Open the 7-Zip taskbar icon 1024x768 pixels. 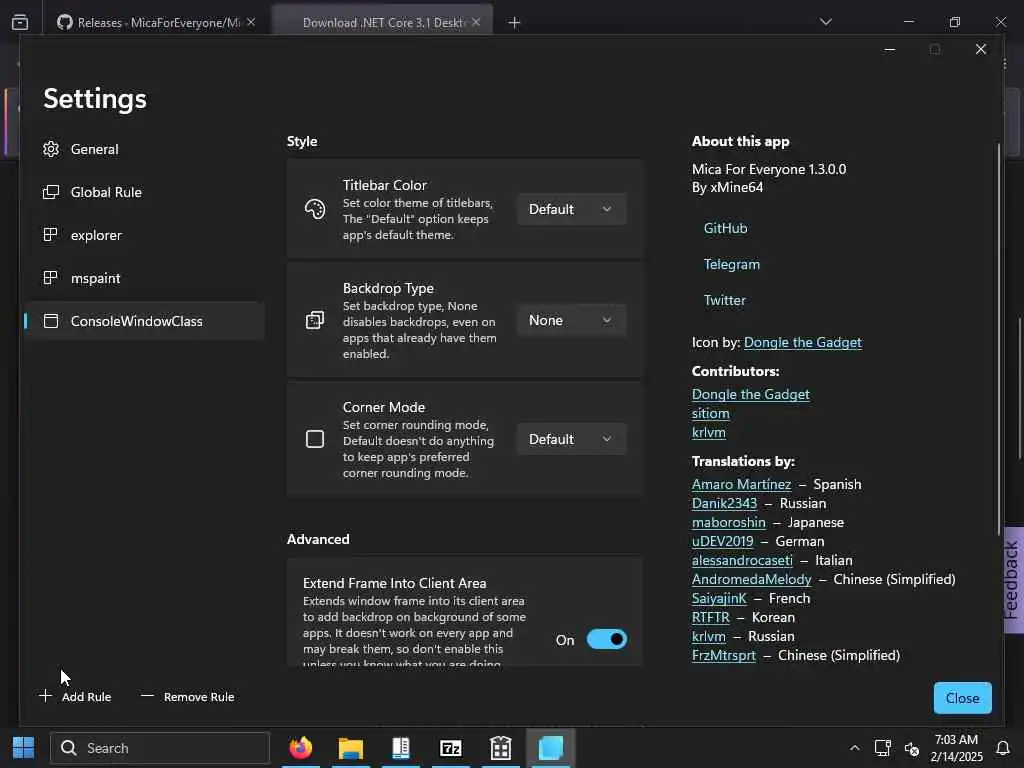(x=451, y=748)
